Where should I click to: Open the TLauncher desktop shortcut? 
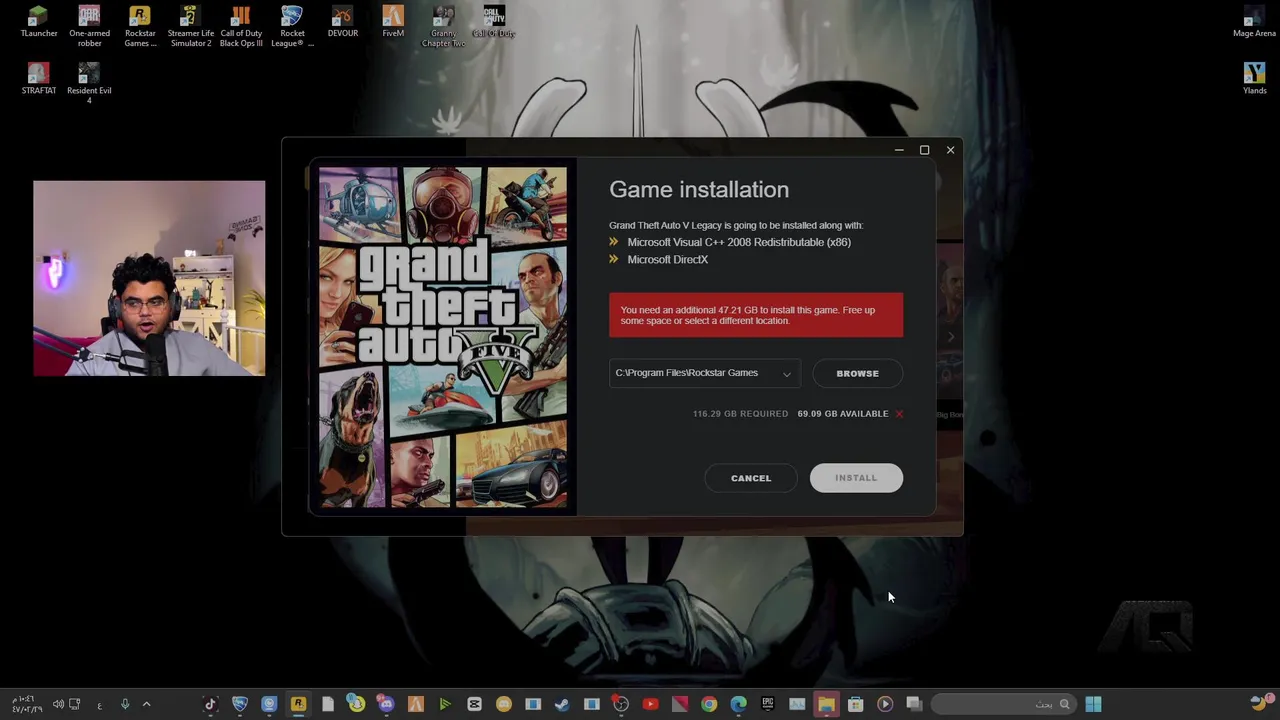(x=38, y=22)
